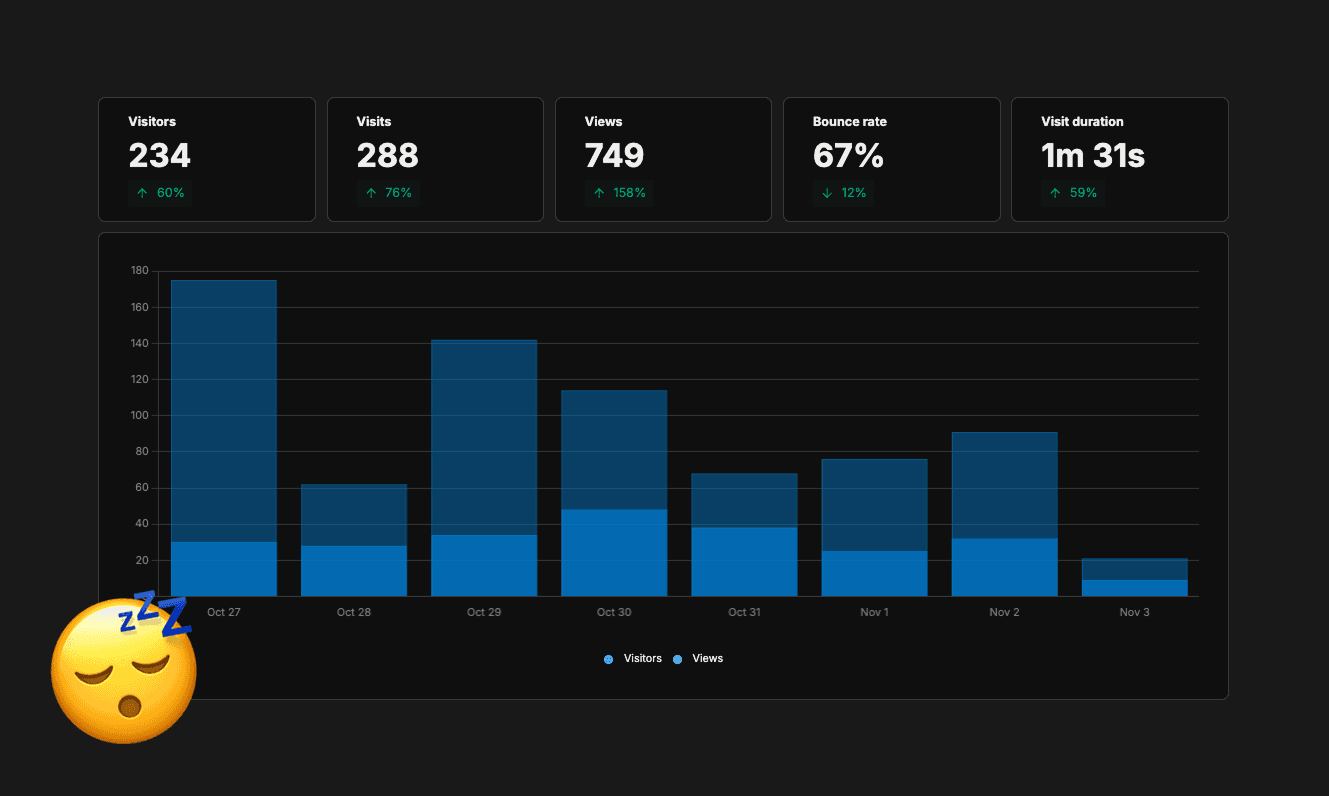Open the Bounce rate metric showing 67%

pyautogui.click(x=891, y=159)
